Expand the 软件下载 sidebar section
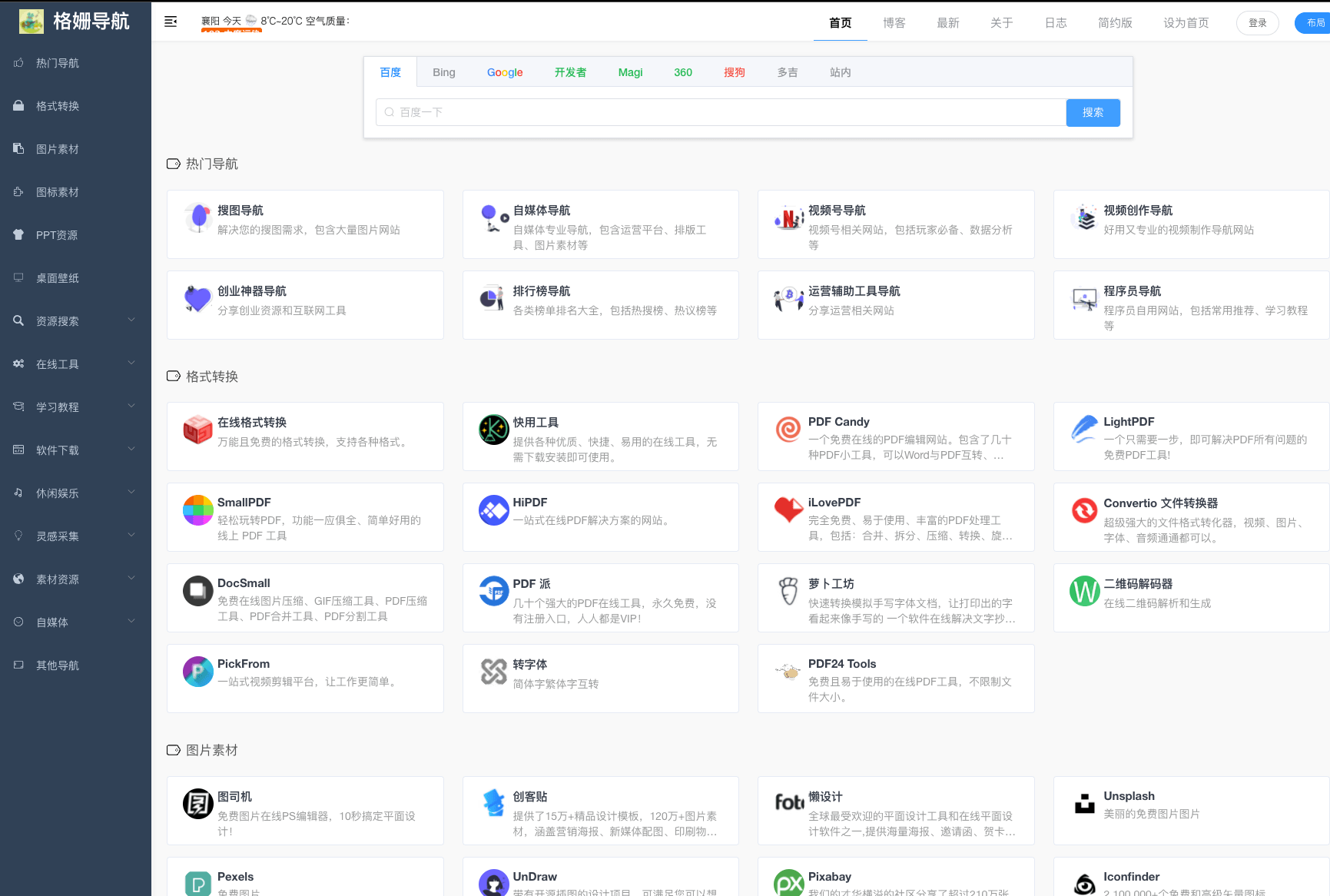 click(x=75, y=450)
